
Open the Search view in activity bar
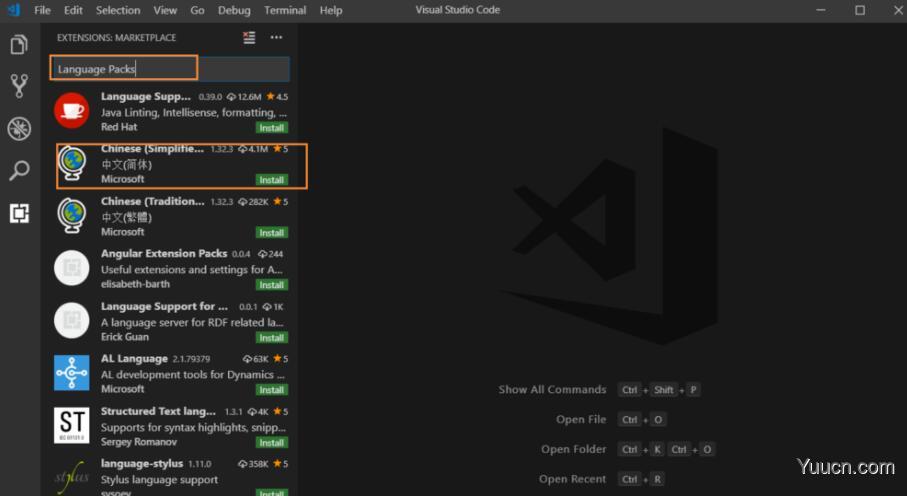coord(19,171)
